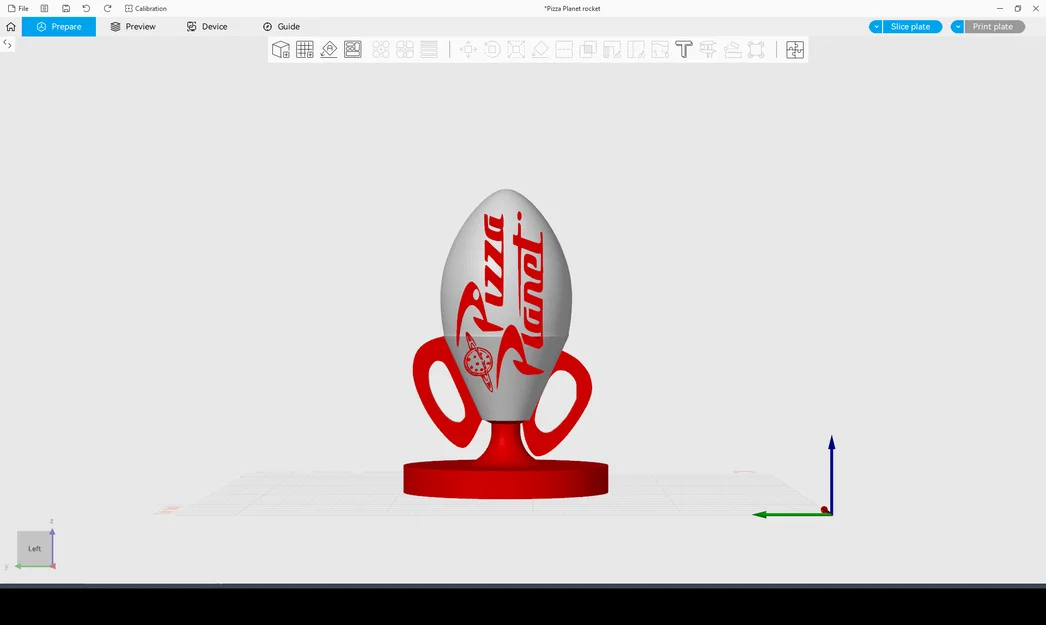Viewport: 1046px width, 625px height.
Task: Click the red circular base of model
Action: tap(506, 480)
